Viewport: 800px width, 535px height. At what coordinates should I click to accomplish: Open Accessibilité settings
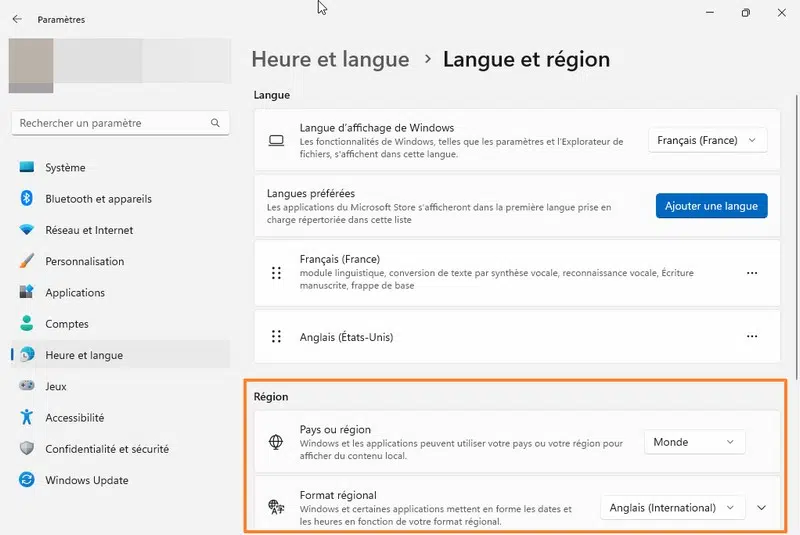pos(120,418)
